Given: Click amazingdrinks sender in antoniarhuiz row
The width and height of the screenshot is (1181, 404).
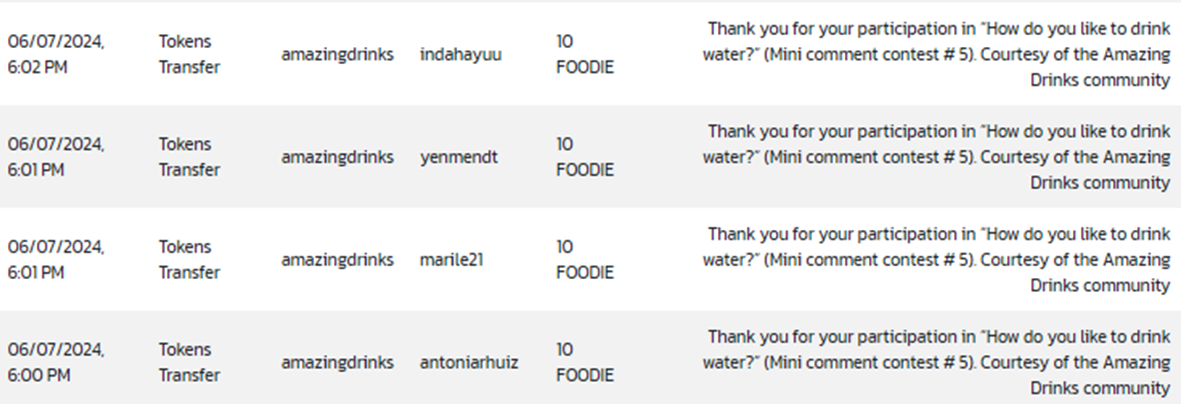Looking at the screenshot, I should (x=337, y=363).
